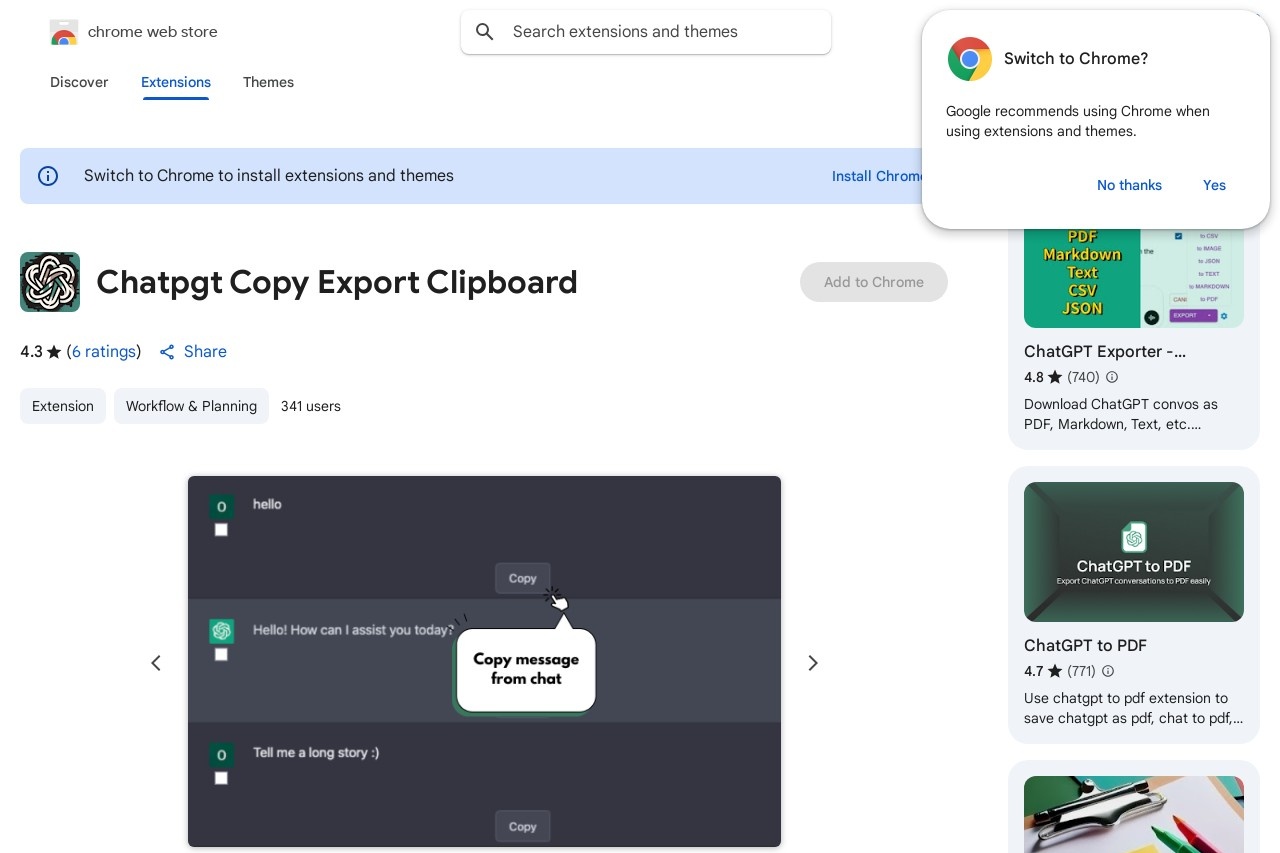Click info icon next to ChatGPT to PDF rating (771)
Image resolution: width=1280 pixels, height=853 pixels.
(x=1108, y=671)
